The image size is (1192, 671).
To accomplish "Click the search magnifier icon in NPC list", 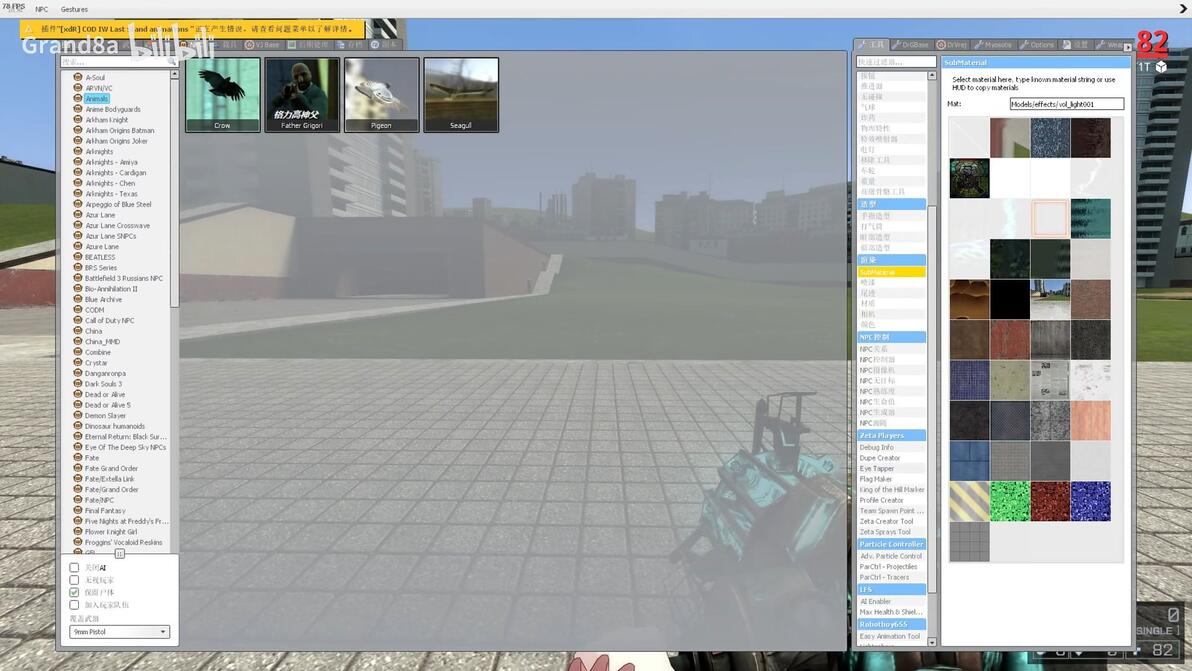I will click(172, 62).
